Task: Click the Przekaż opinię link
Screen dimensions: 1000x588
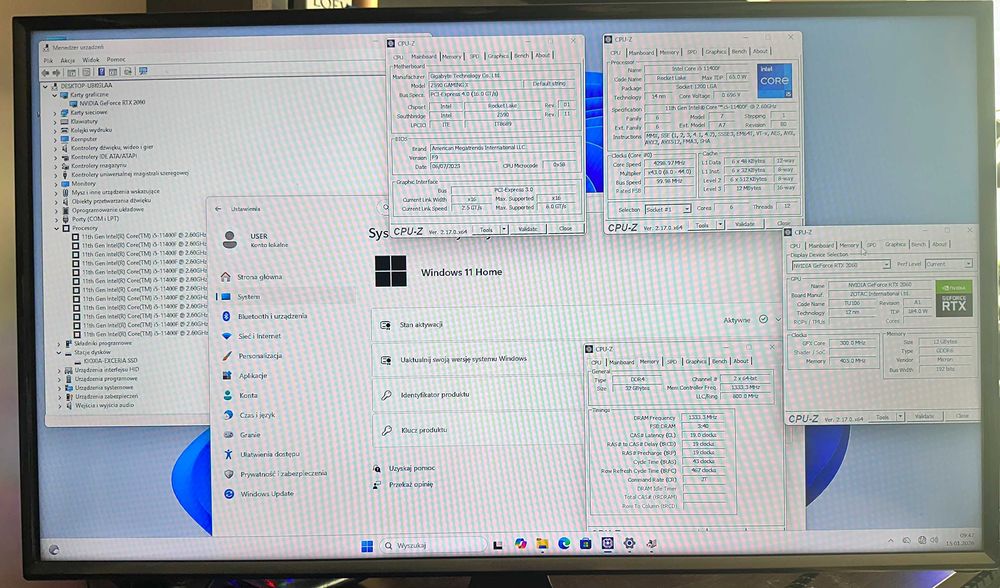Action: 411,484
